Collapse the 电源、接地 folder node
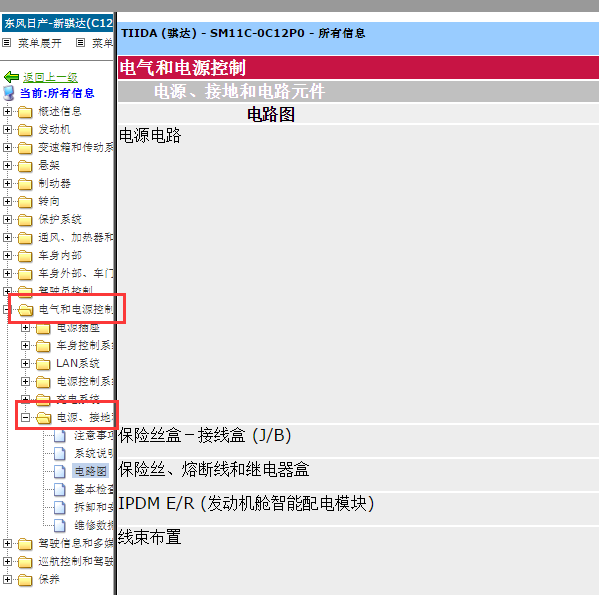This screenshot has height=595, width=599. point(25,417)
